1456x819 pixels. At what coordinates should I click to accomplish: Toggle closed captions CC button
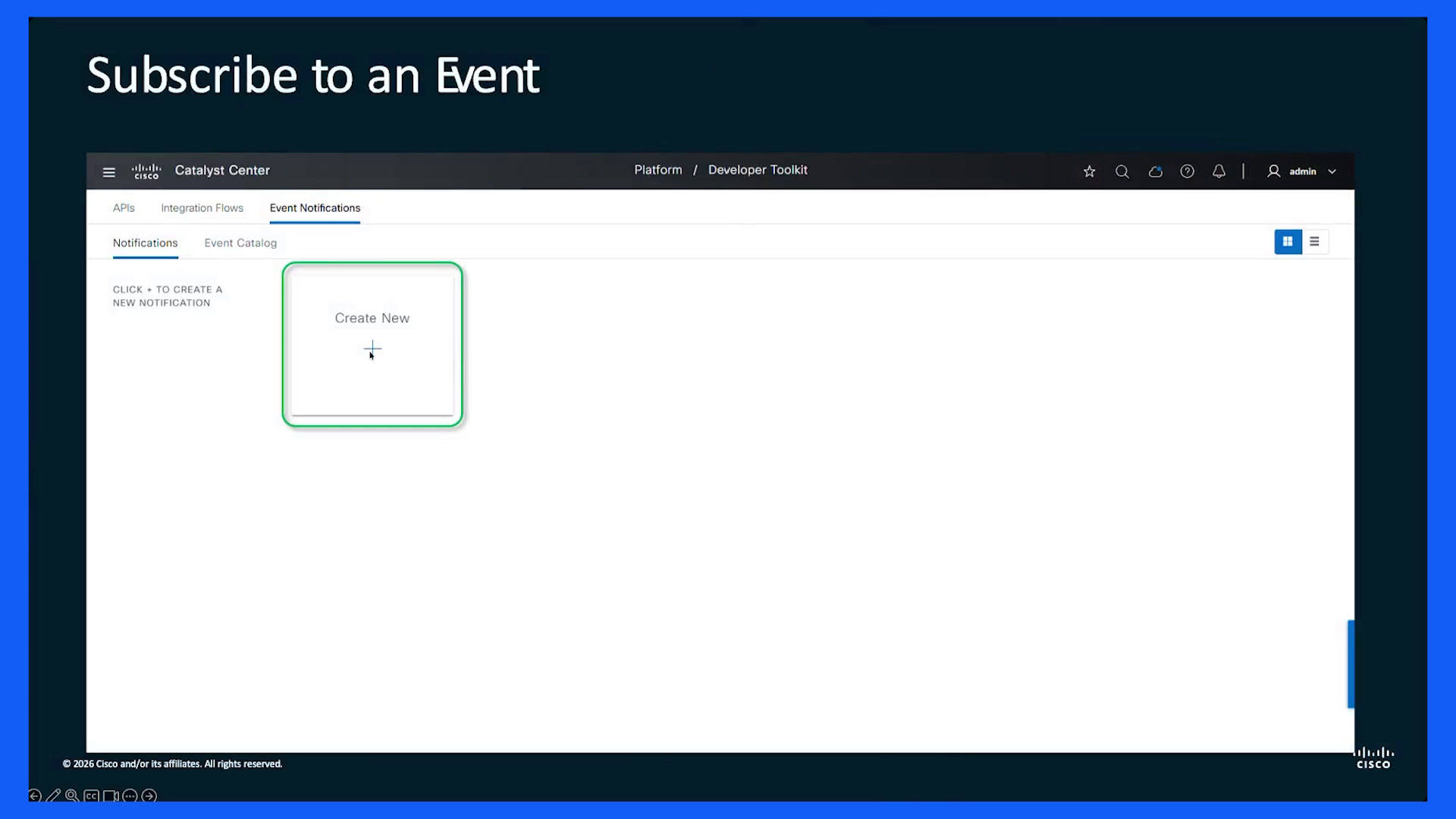[x=91, y=795]
